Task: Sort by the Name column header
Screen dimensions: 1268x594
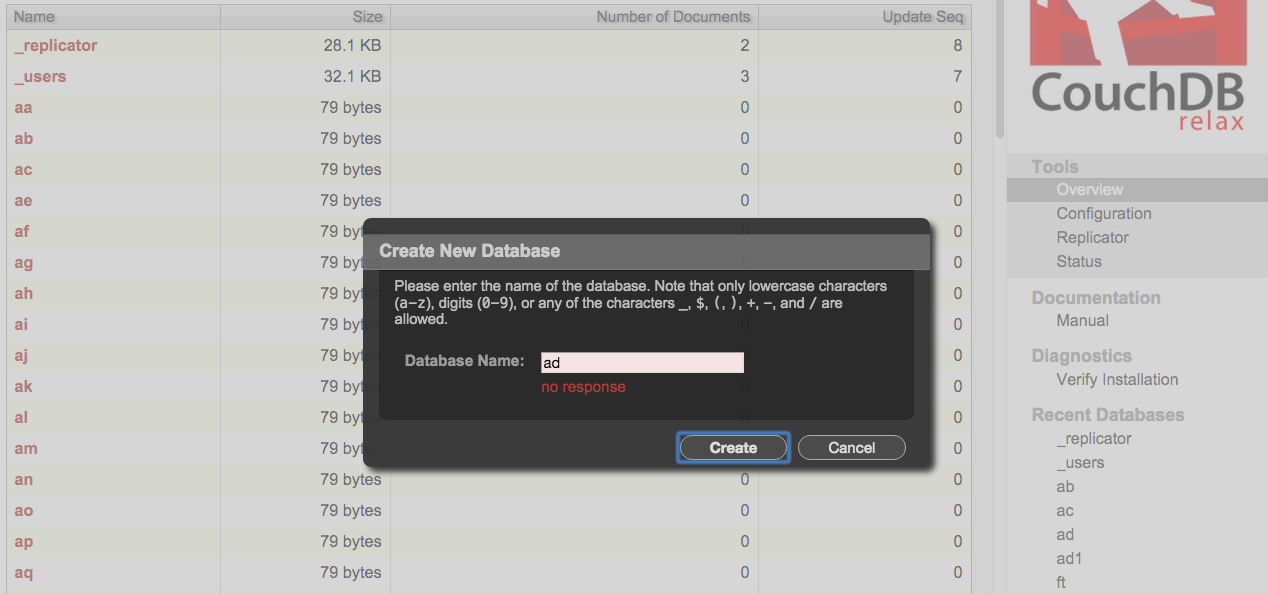Action: coord(33,16)
